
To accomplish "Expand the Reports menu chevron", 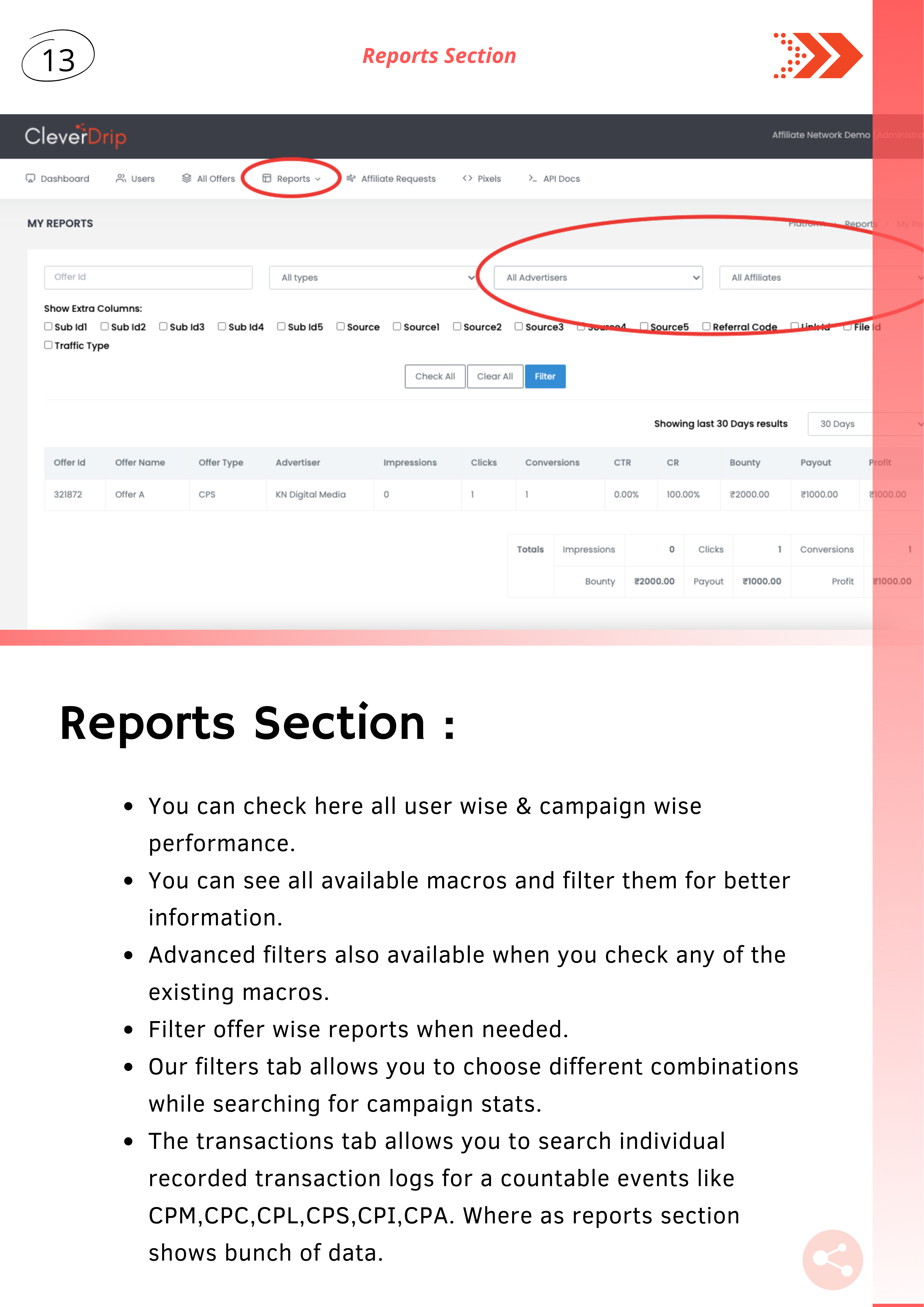I will coord(318,179).
